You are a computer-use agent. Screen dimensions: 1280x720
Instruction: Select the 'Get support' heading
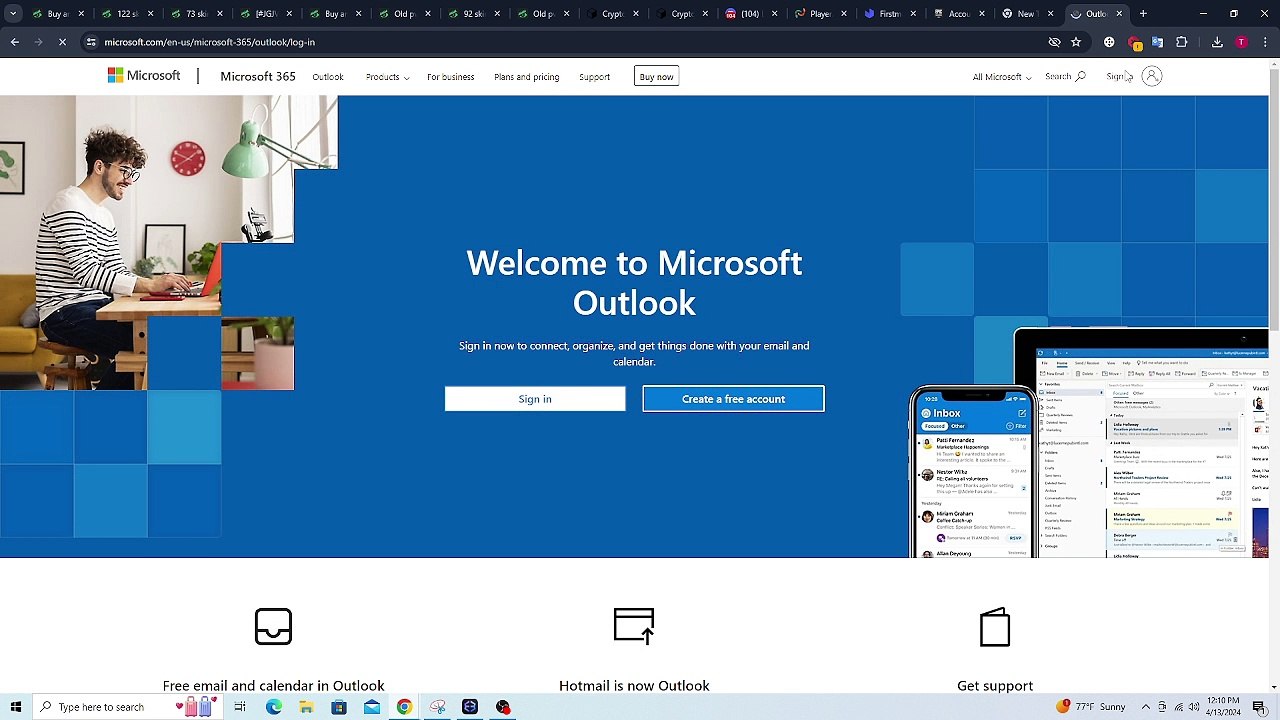995,686
